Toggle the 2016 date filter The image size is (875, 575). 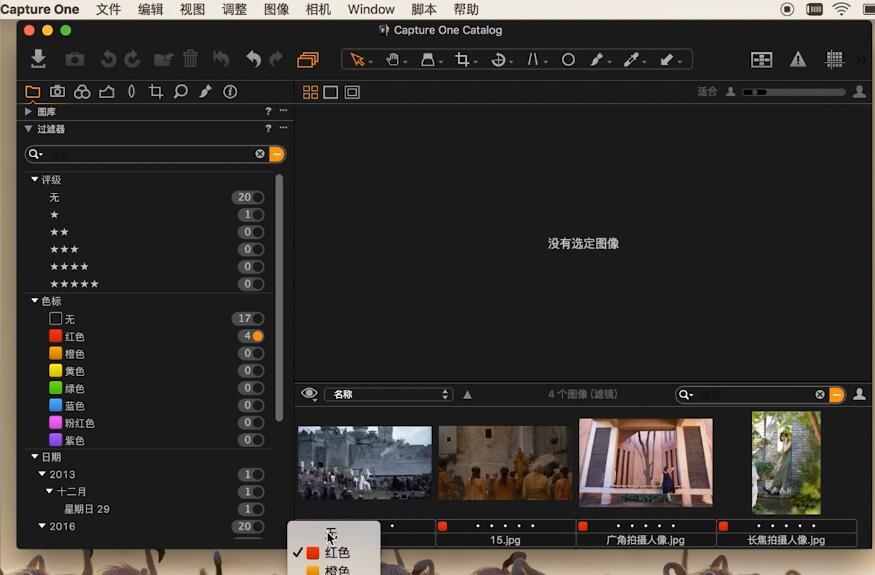[257, 526]
